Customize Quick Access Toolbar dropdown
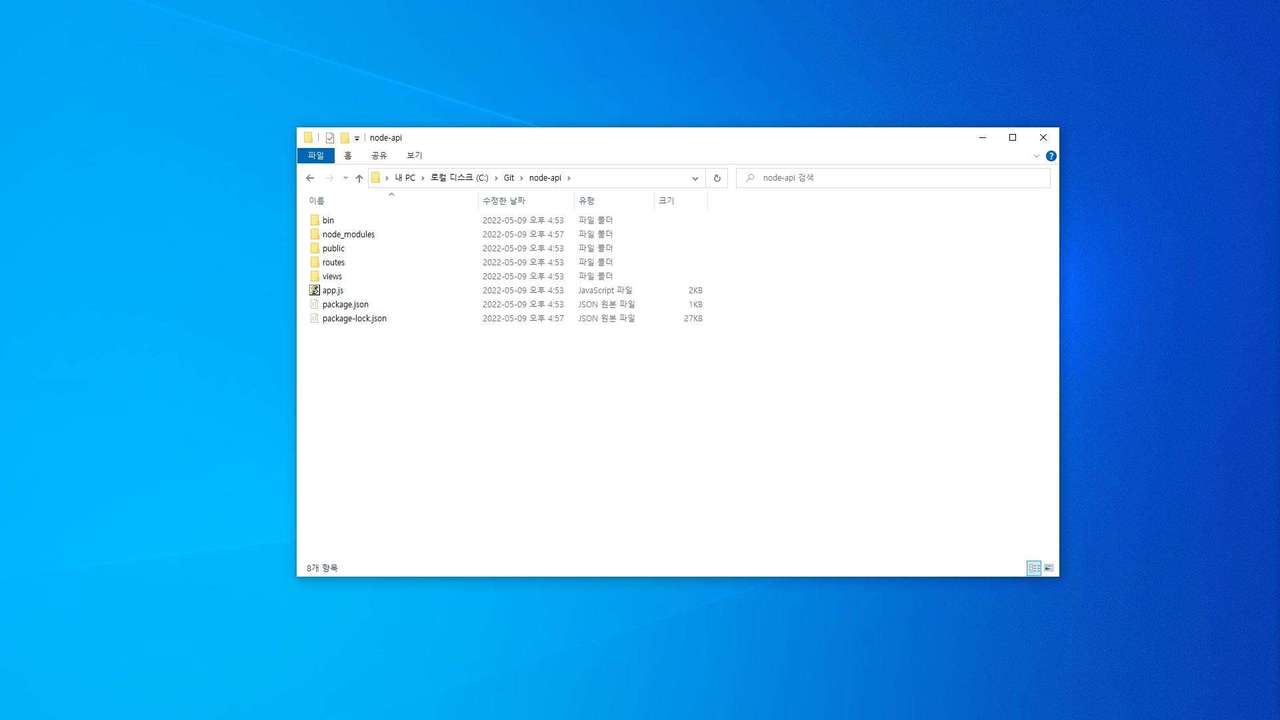This screenshot has height=720, width=1280. click(x=357, y=138)
